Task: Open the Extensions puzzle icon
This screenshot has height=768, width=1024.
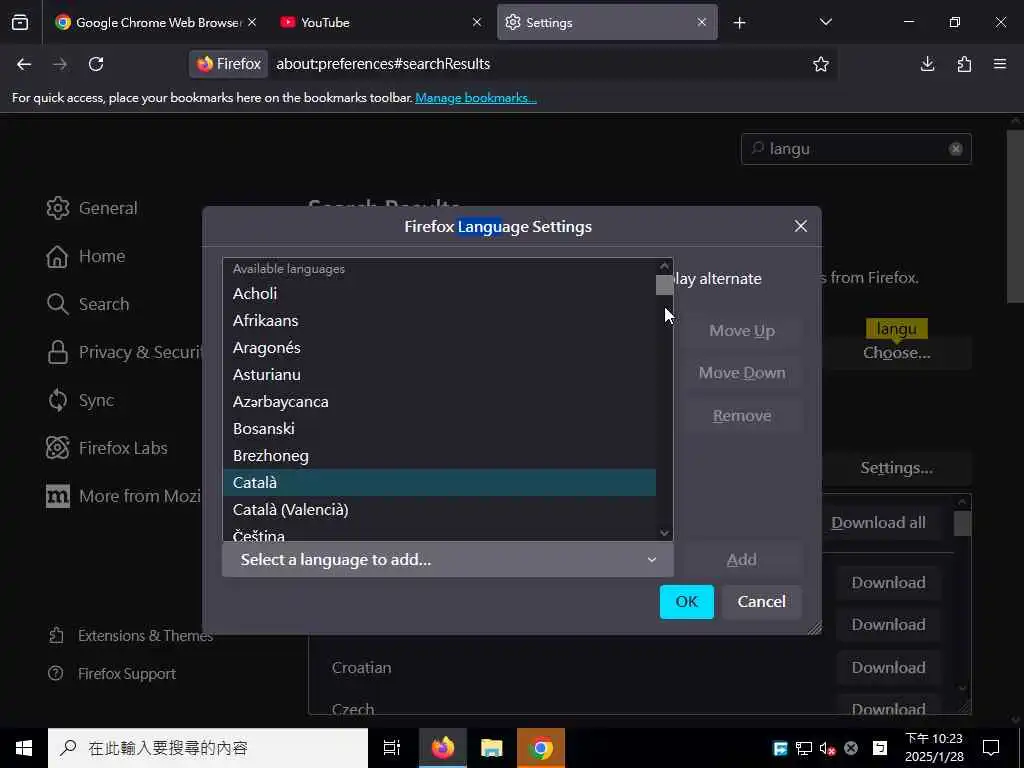Action: click(x=964, y=64)
